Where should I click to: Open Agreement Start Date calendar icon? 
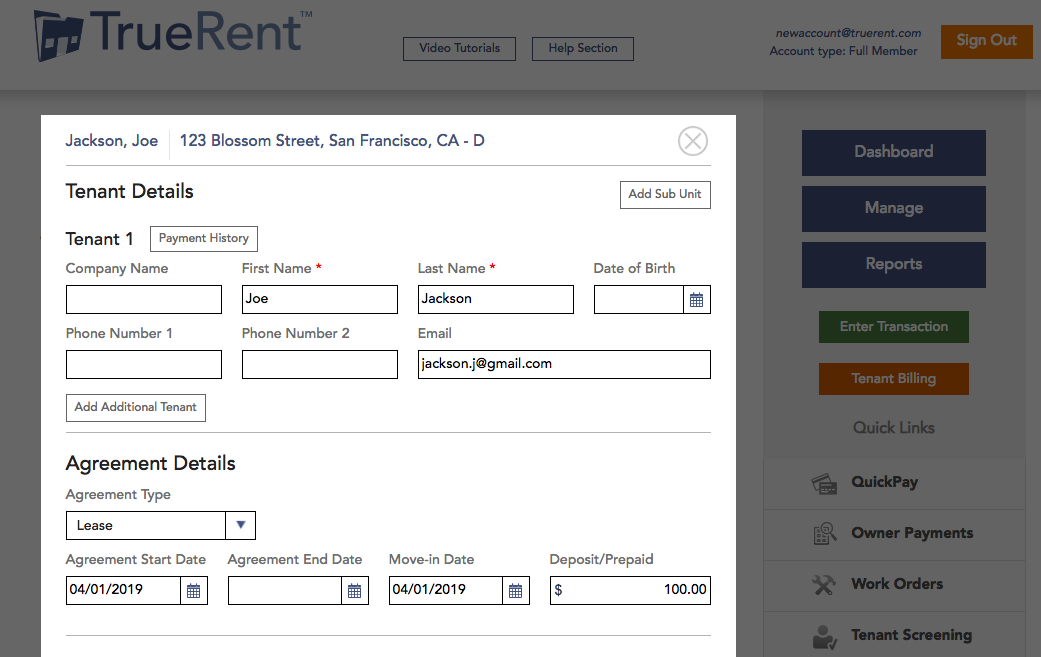point(194,591)
